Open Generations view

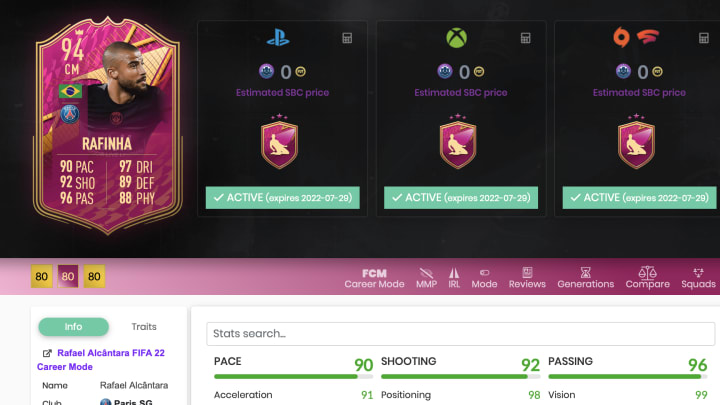pos(585,278)
